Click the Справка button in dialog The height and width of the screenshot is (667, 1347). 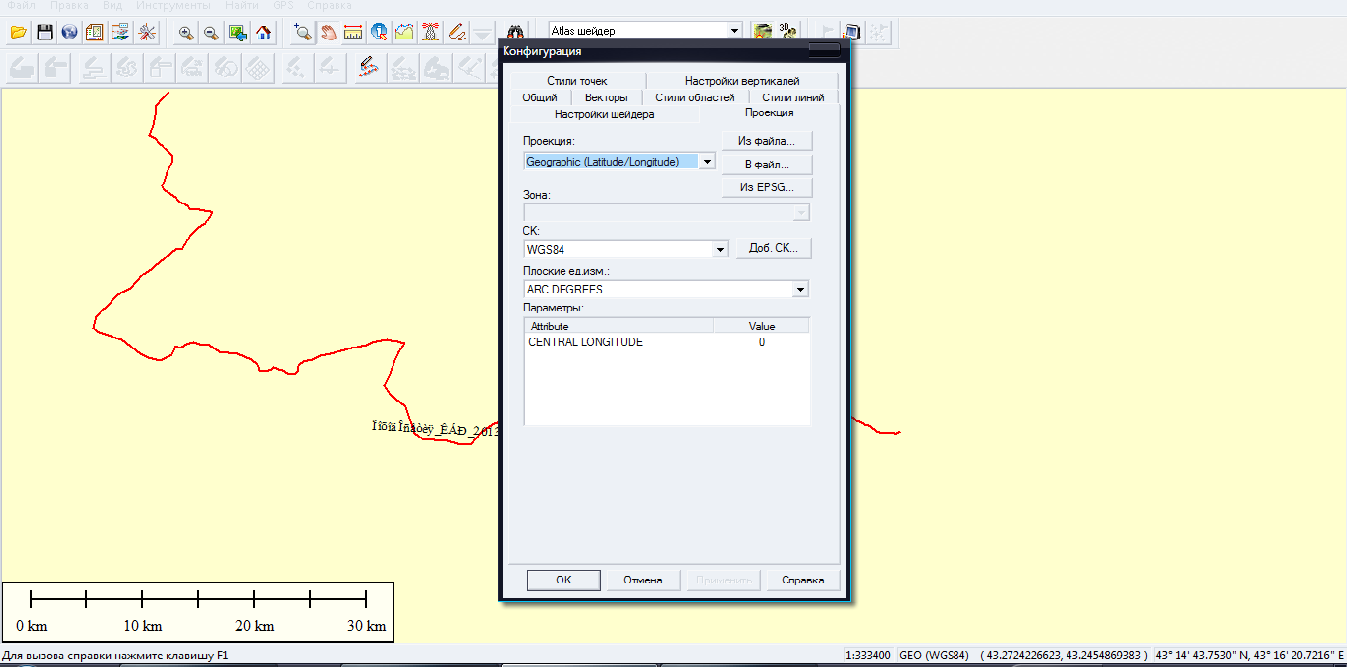pos(803,580)
